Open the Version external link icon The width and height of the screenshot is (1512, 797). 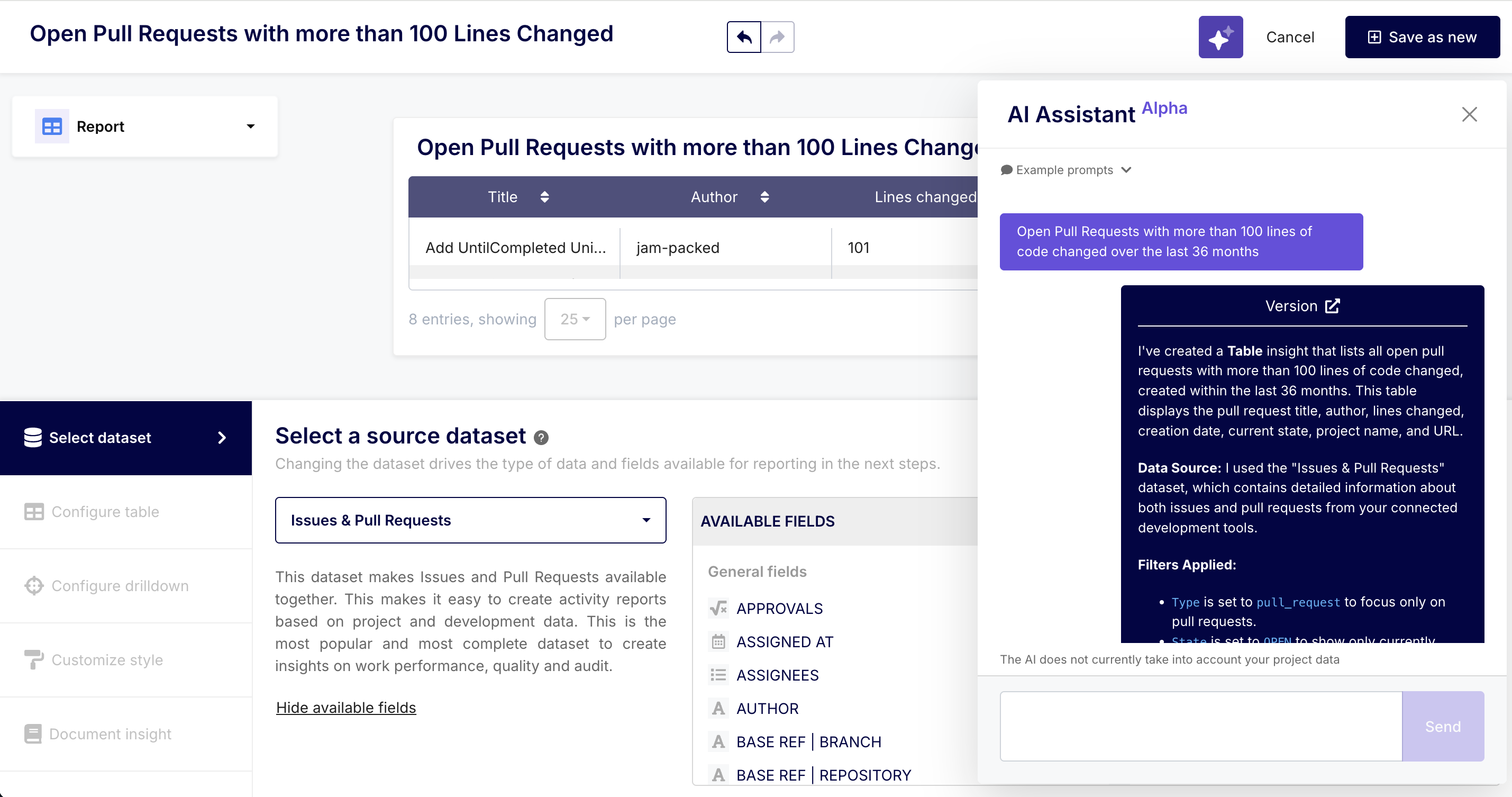click(x=1333, y=306)
